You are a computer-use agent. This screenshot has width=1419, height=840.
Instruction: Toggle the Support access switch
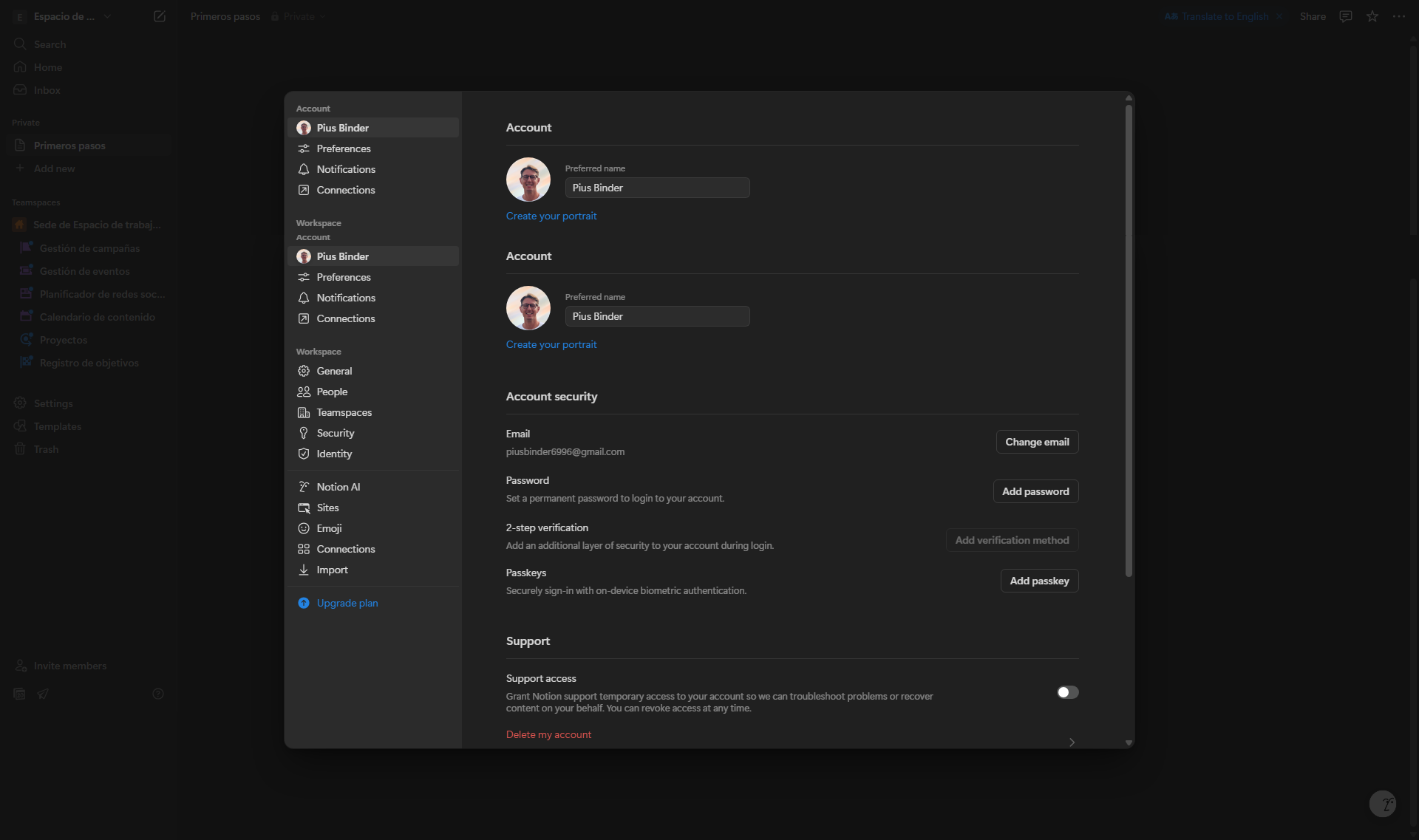pyautogui.click(x=1067, y=692)
